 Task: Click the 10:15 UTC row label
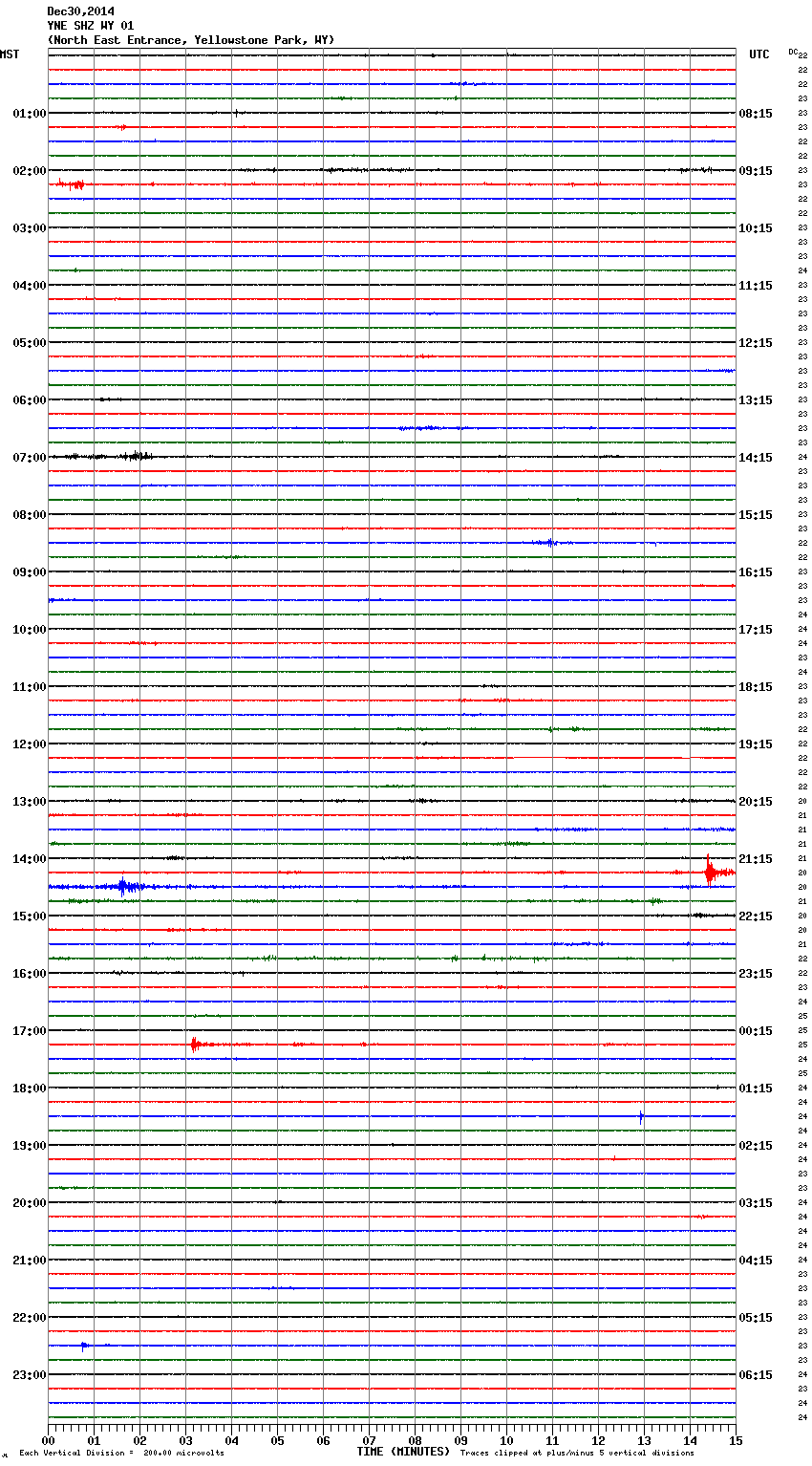756,228
